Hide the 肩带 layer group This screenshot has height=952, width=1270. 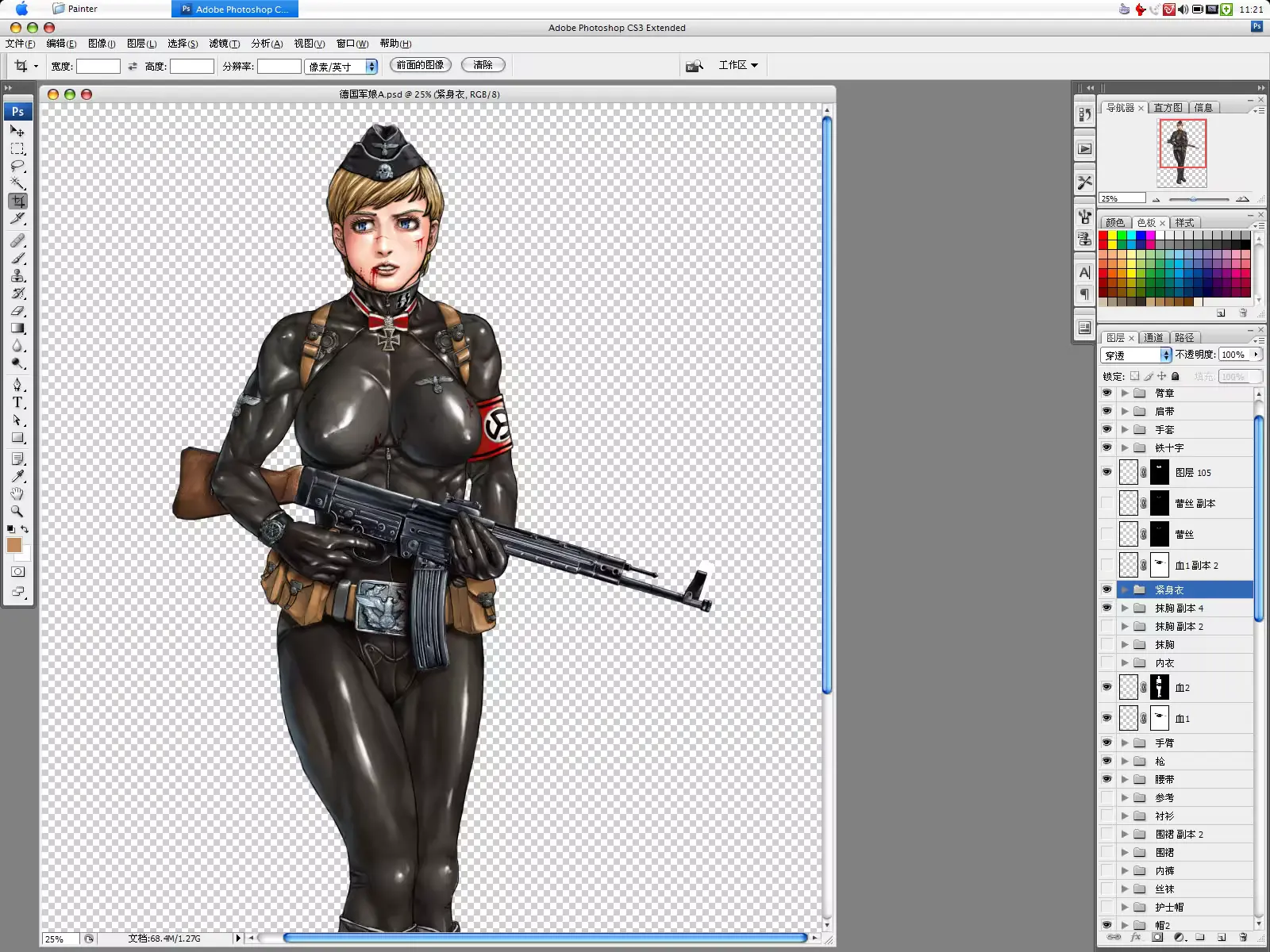coord(1107,411)
